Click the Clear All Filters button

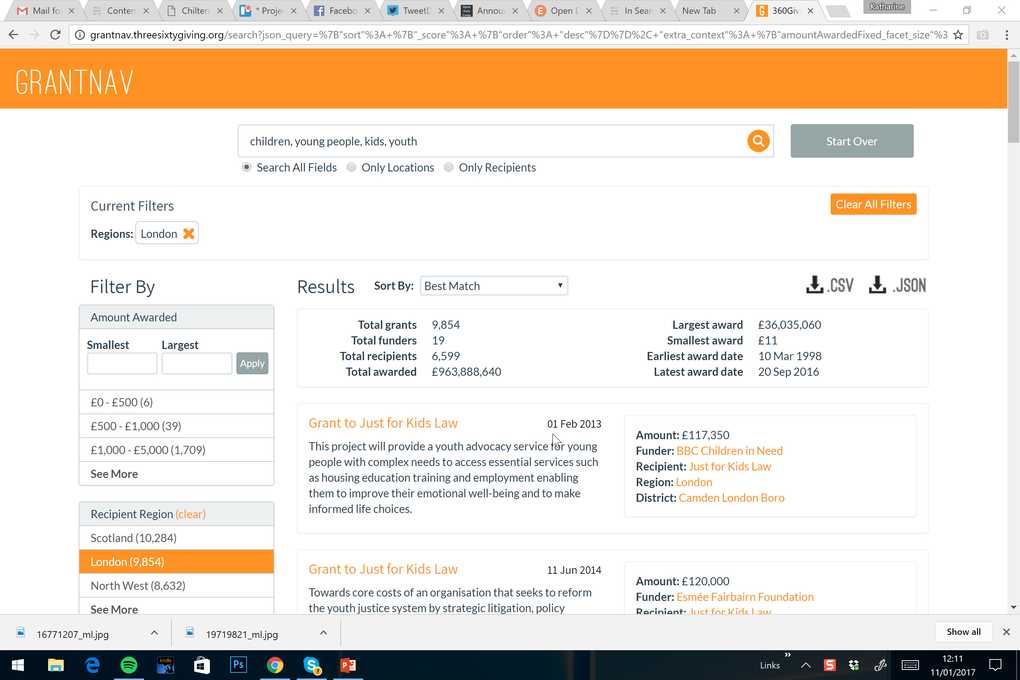tap(873, 204)
